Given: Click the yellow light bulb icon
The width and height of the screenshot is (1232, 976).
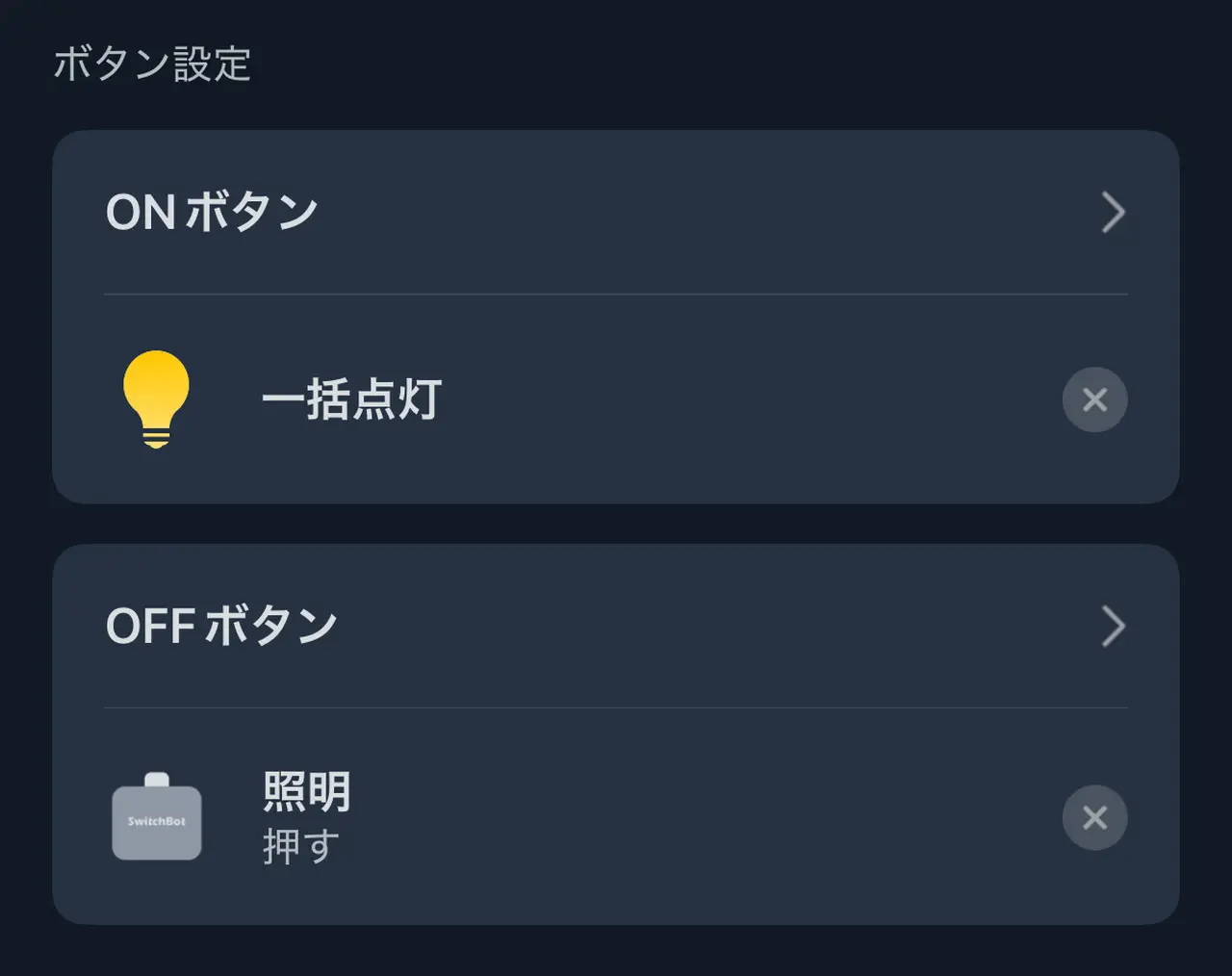Looking at the screenshot, I should click(x=156, y=390).
